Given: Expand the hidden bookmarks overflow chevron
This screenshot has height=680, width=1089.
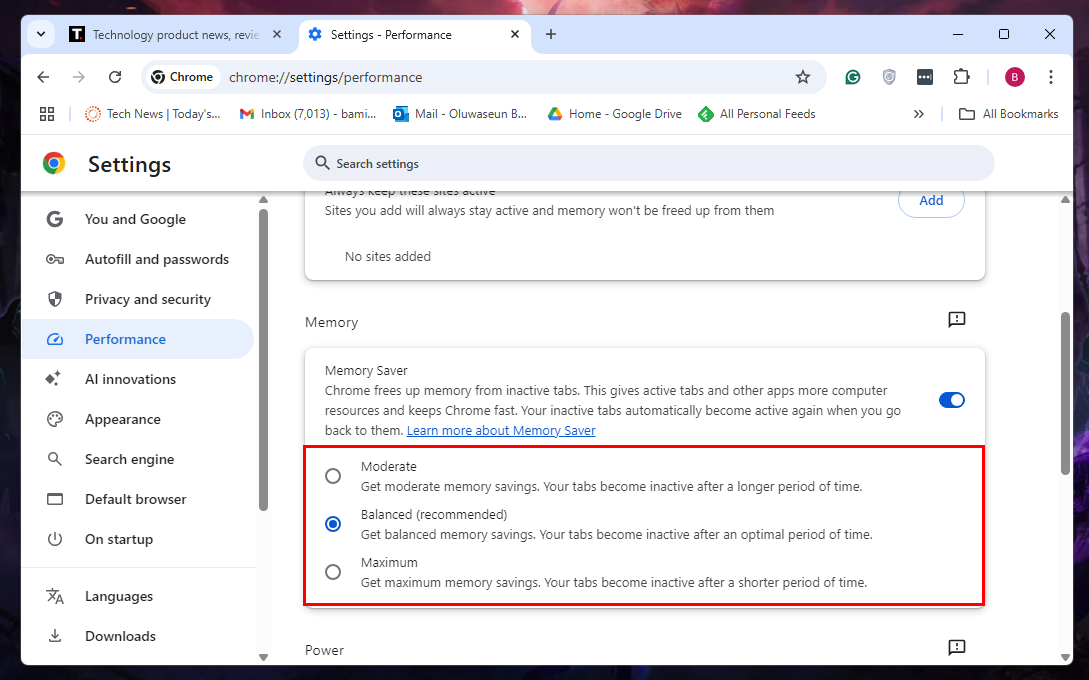Looking at the screenshot, I should coord(918,114).
